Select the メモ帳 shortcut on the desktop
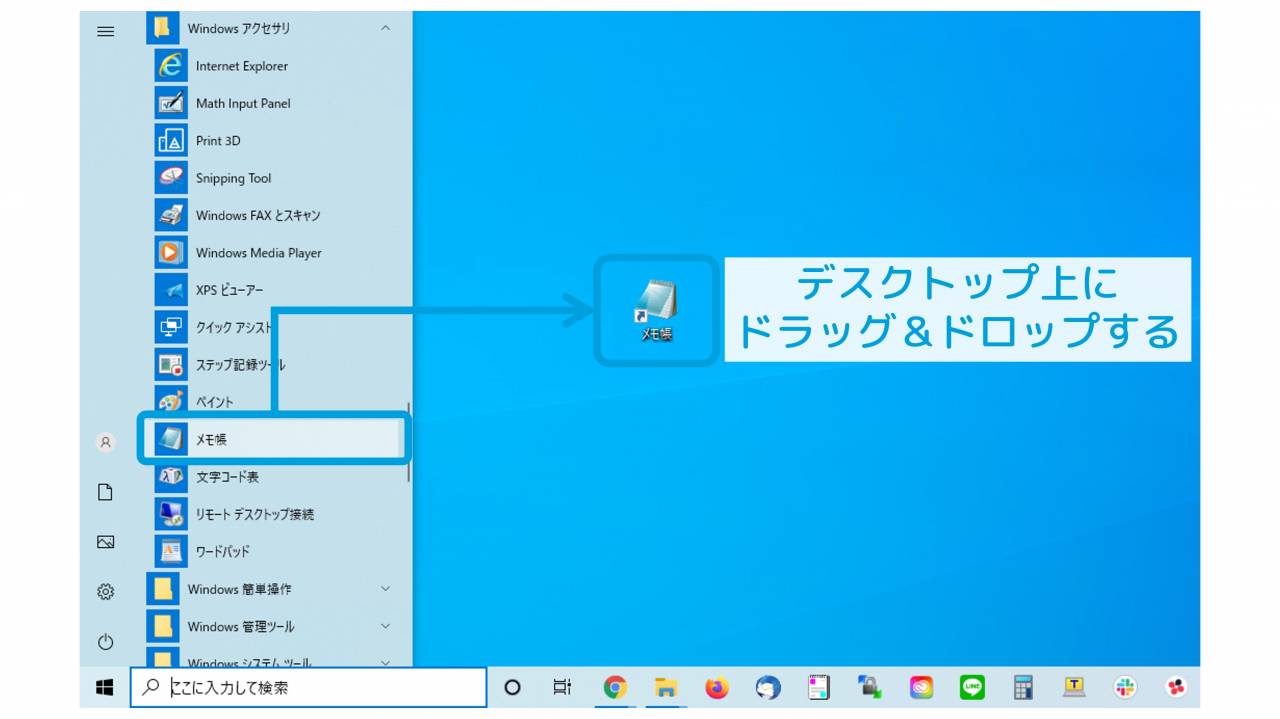1280x719 pixels. [x=656, y=311]
